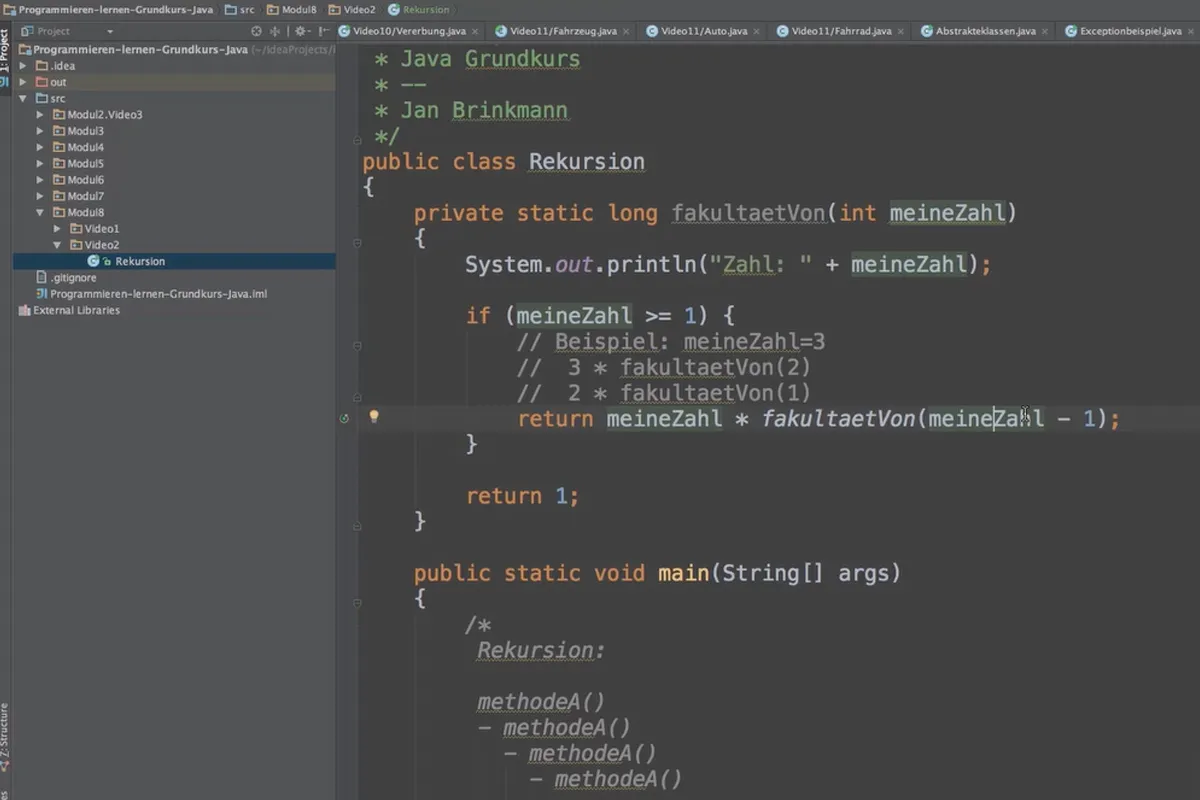Screen dimensions: 1200x800
Task: Open the Structure tool window stripe button
Action: [4, 736]
